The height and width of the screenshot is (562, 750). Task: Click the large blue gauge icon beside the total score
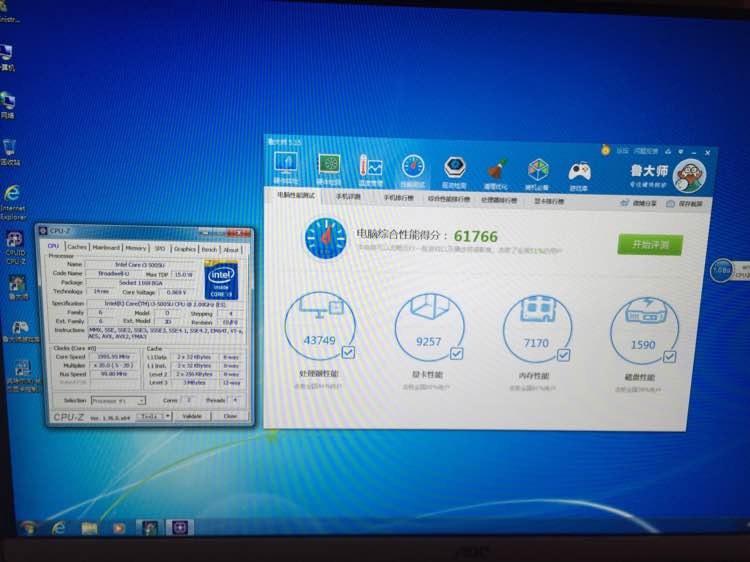coord(325,238)
